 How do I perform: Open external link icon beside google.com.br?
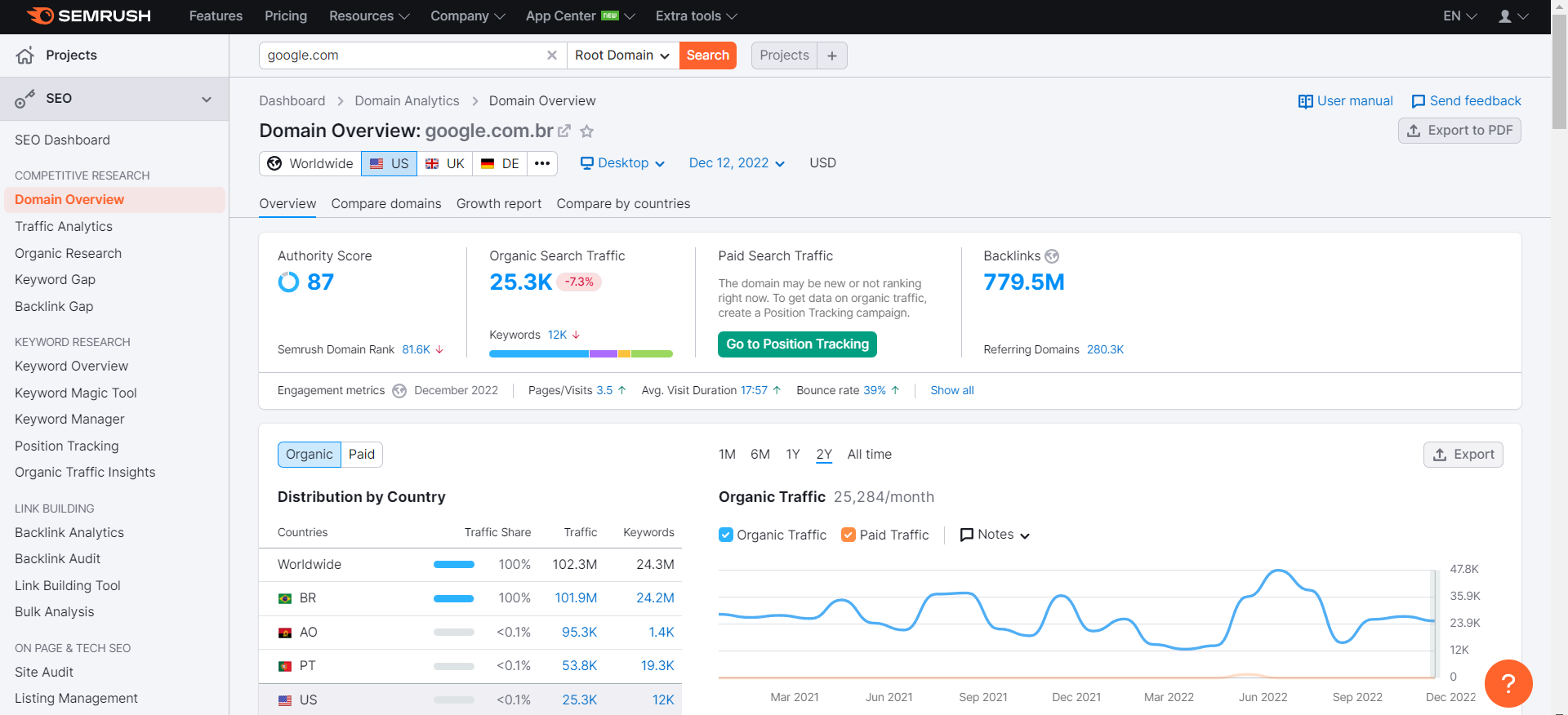point(564,131)
